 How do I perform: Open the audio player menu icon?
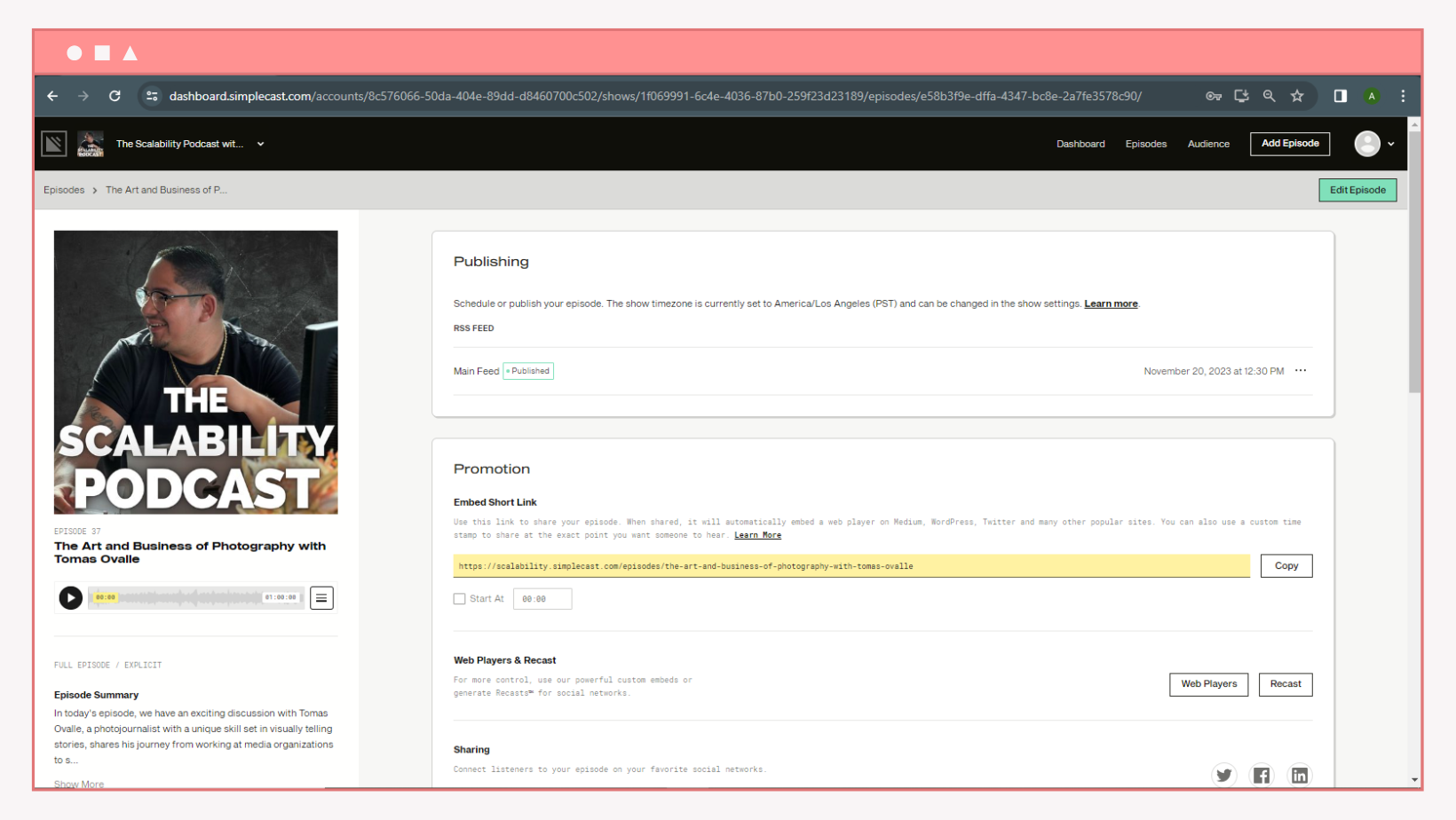(x=321, y=598)
